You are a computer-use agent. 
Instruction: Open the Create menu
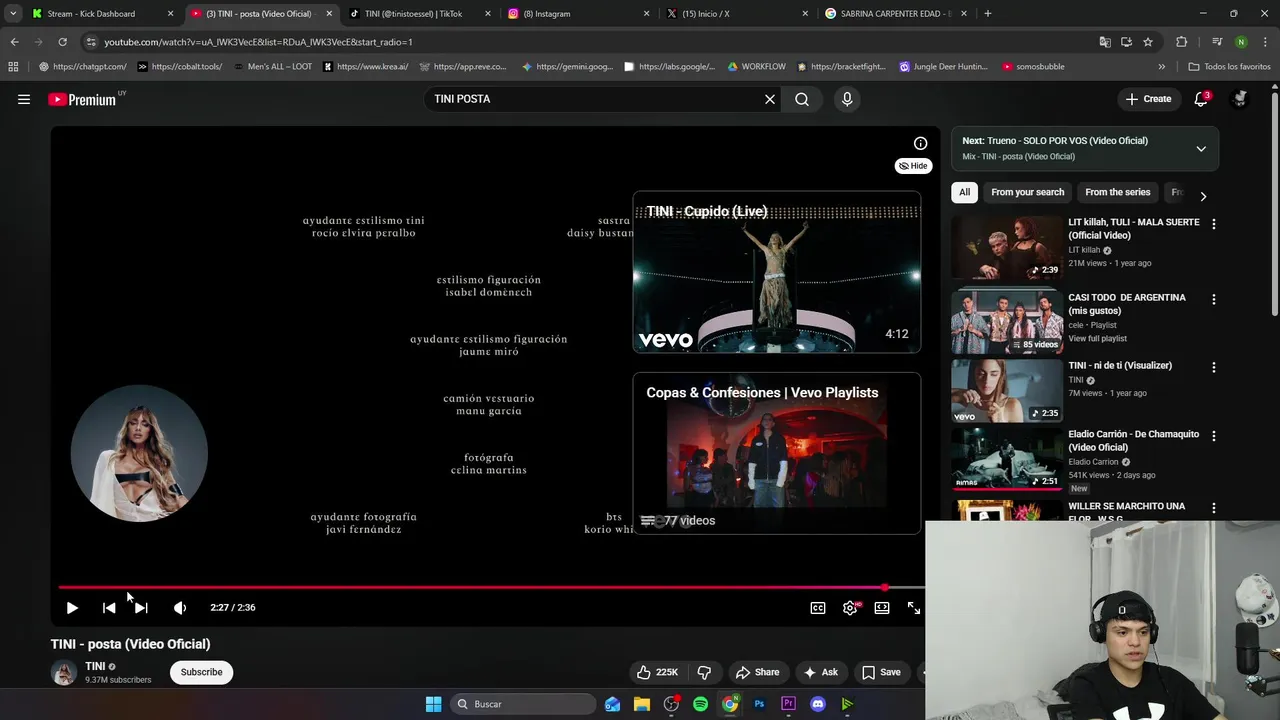click(x=1148, y=99)
